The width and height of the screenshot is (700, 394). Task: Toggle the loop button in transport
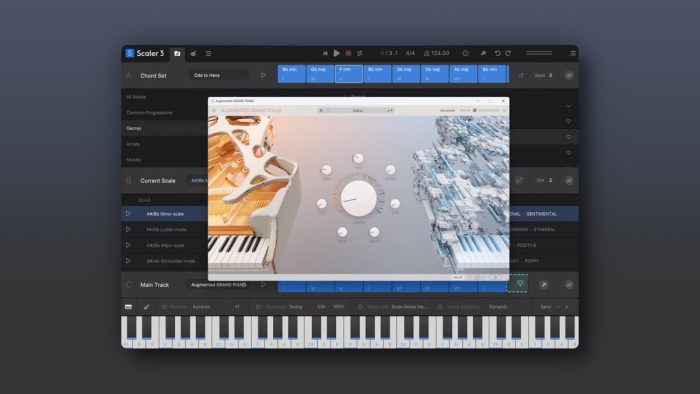coord(360,53)
